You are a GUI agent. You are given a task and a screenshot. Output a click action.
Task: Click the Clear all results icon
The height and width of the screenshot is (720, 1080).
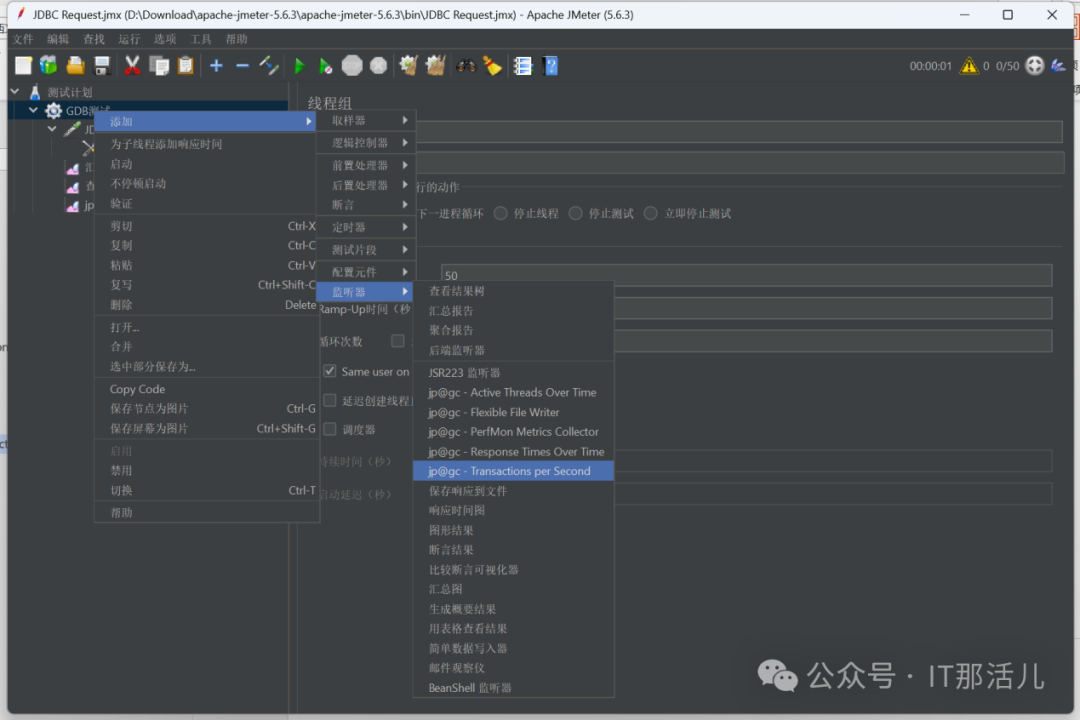pyautogui.click(x=435, y=65)
